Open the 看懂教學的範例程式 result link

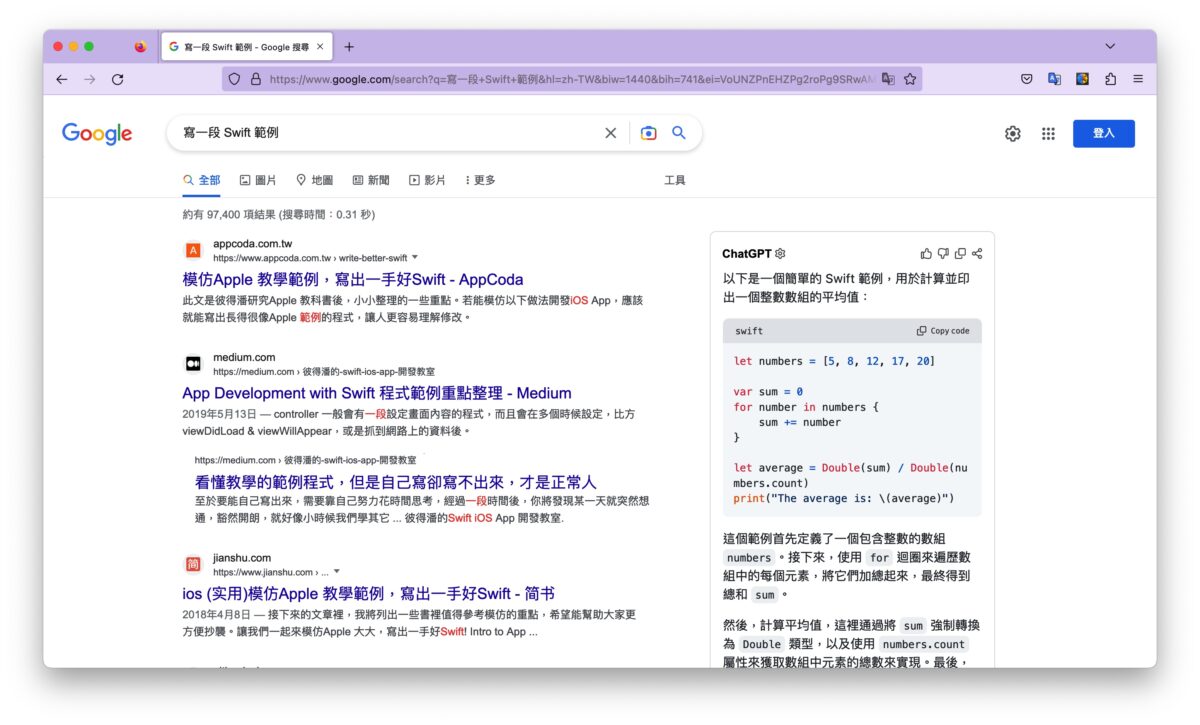[395, 482]
